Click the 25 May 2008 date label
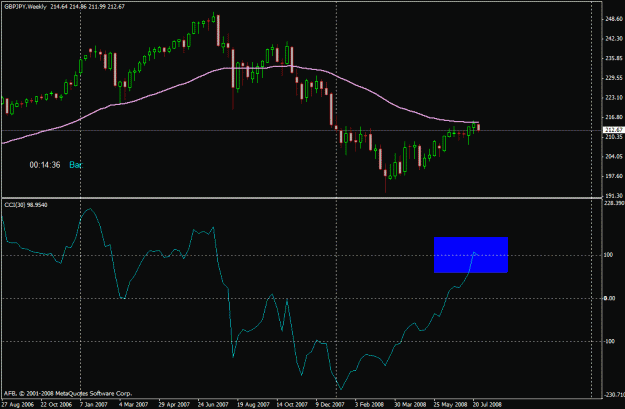Image resolution: width=625 pixels, height=409 pixels. [x=450, y=405]
